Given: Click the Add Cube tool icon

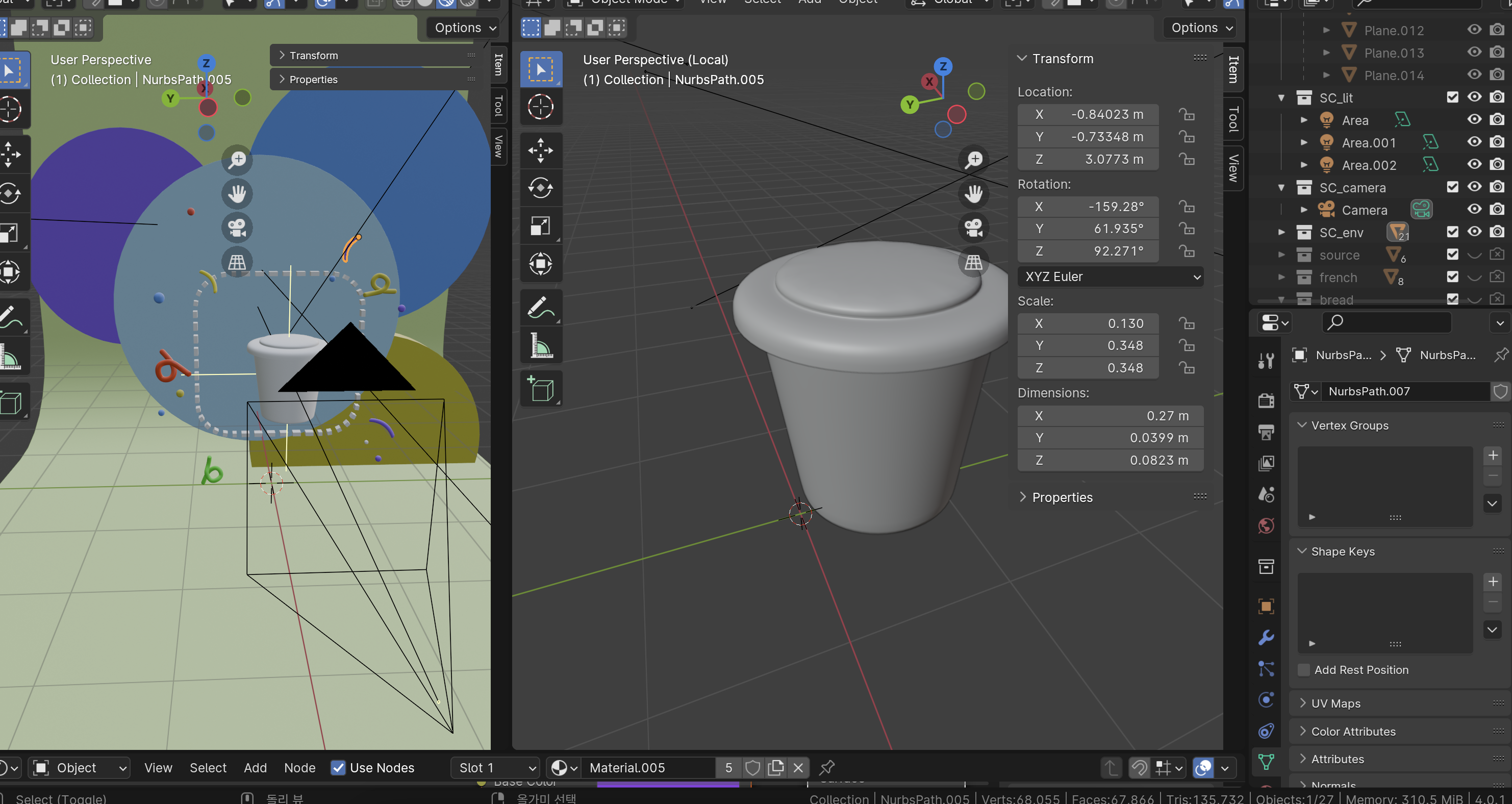Looking at the screenshot, I should pyautogui.click(x=540, y=390).
